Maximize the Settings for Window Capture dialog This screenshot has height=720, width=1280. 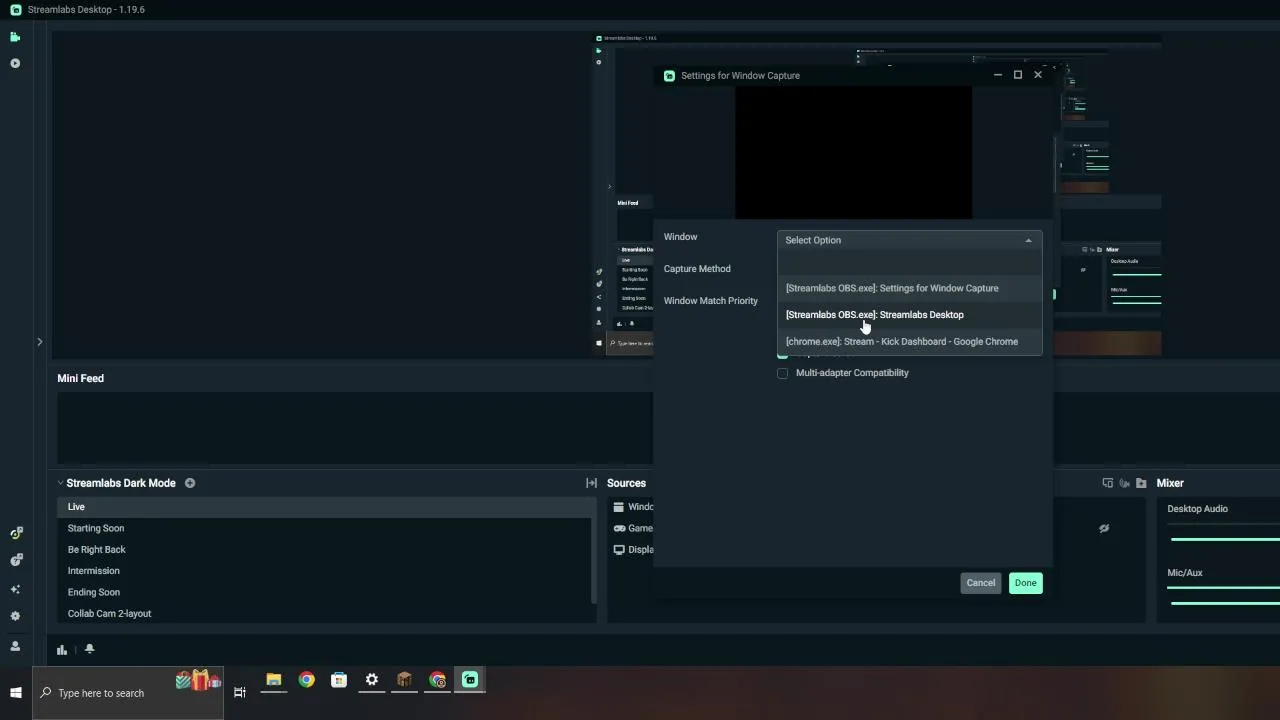(1018, 75)
